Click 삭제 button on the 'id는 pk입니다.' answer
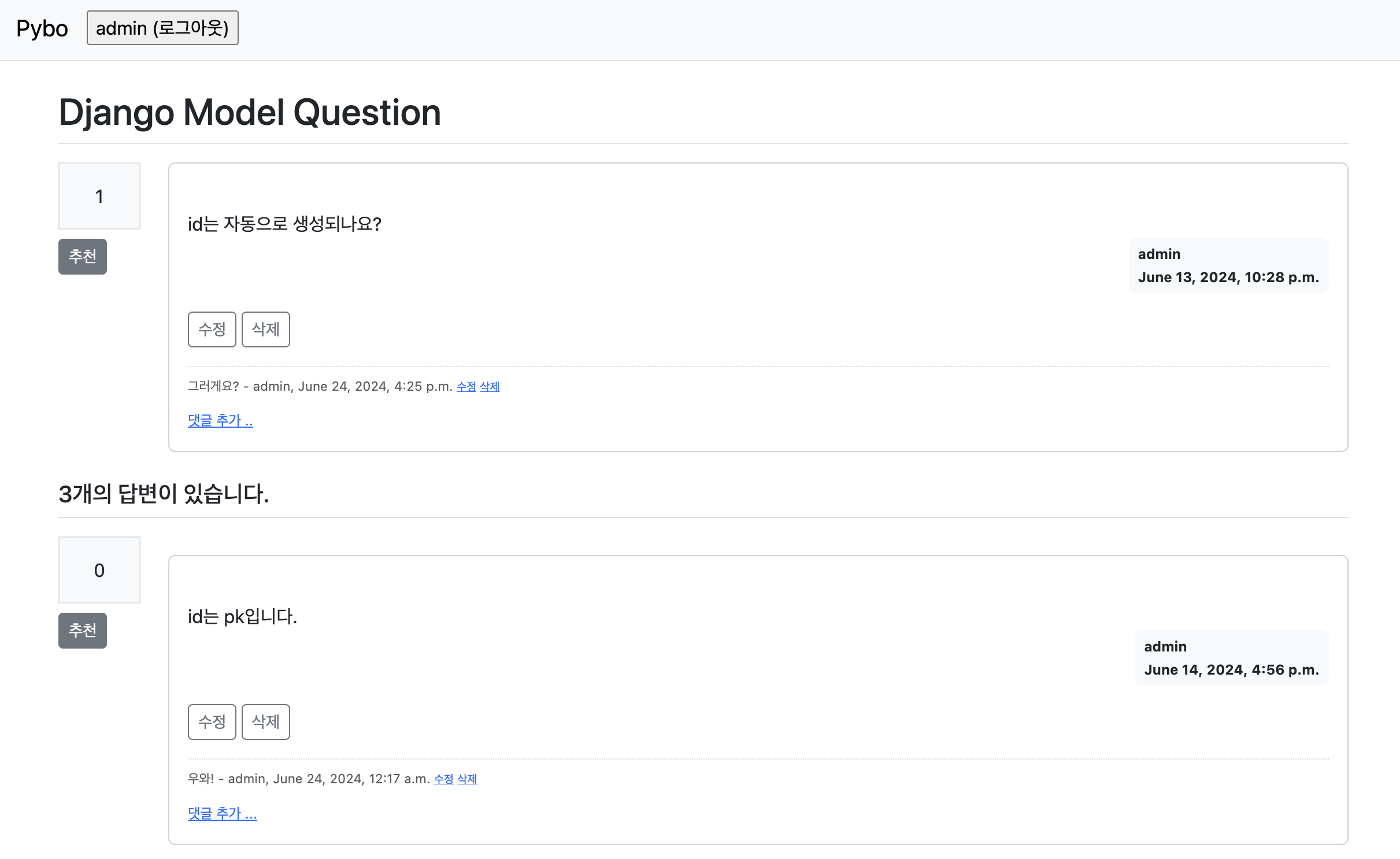This screenshot has width=1400, height=859. (265, 722)
